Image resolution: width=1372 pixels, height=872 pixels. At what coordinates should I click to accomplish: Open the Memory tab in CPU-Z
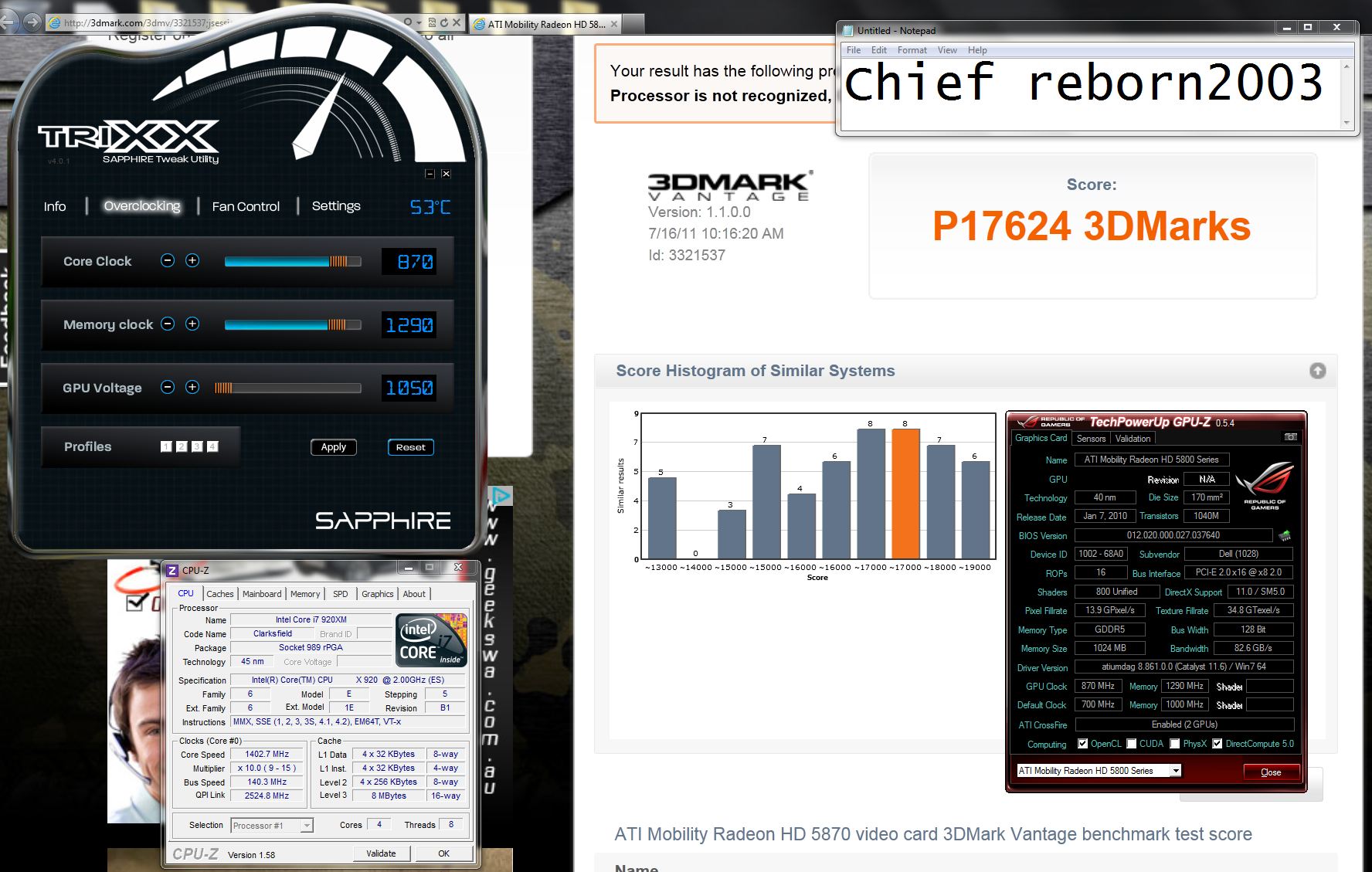pos(305,593)
